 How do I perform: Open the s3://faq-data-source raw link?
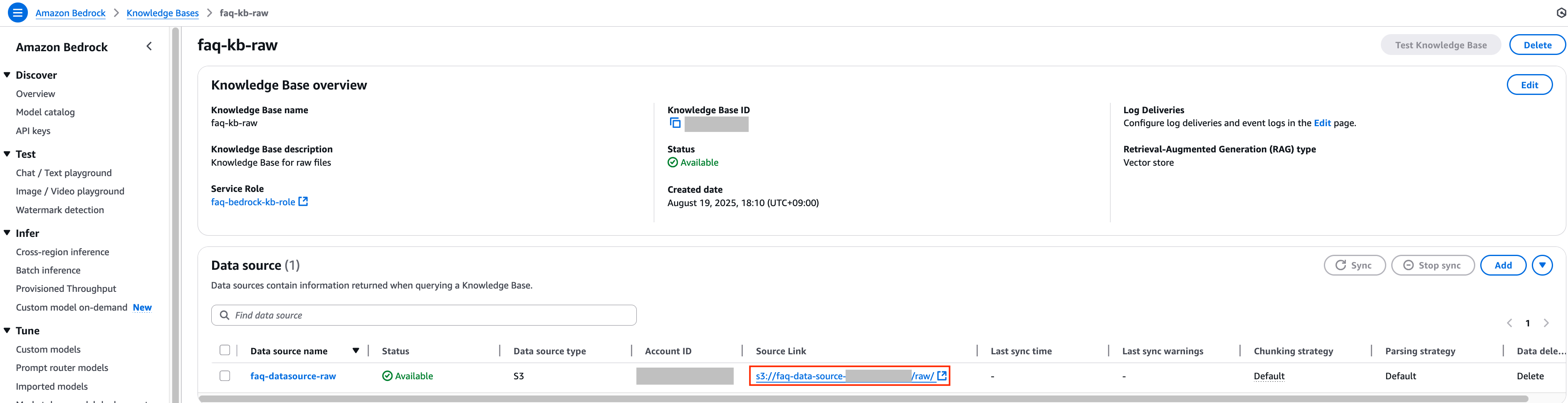tap(844, 376)
